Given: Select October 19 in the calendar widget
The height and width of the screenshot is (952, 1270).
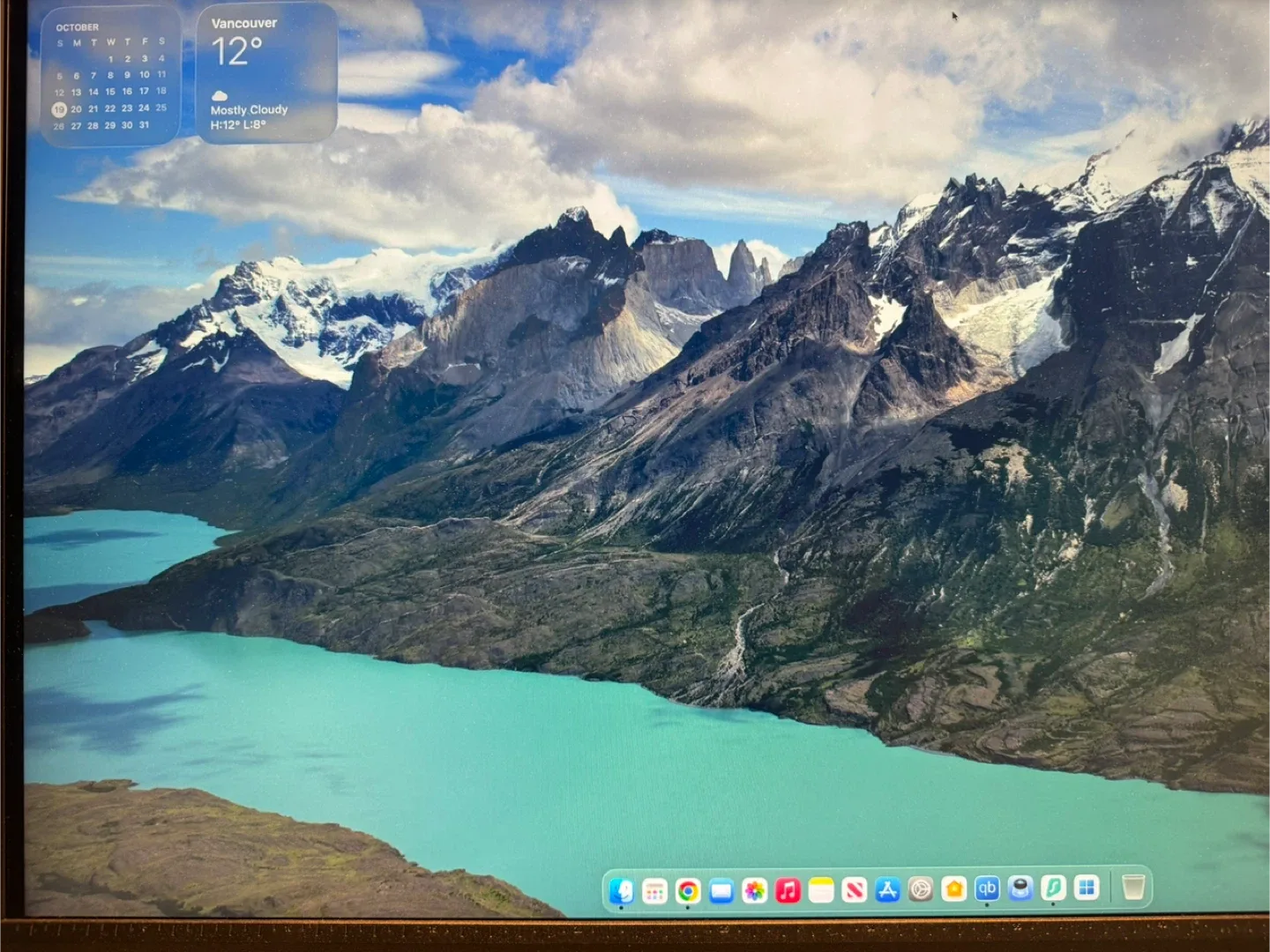Looking at the screenshot, I should tap(59, 110).
